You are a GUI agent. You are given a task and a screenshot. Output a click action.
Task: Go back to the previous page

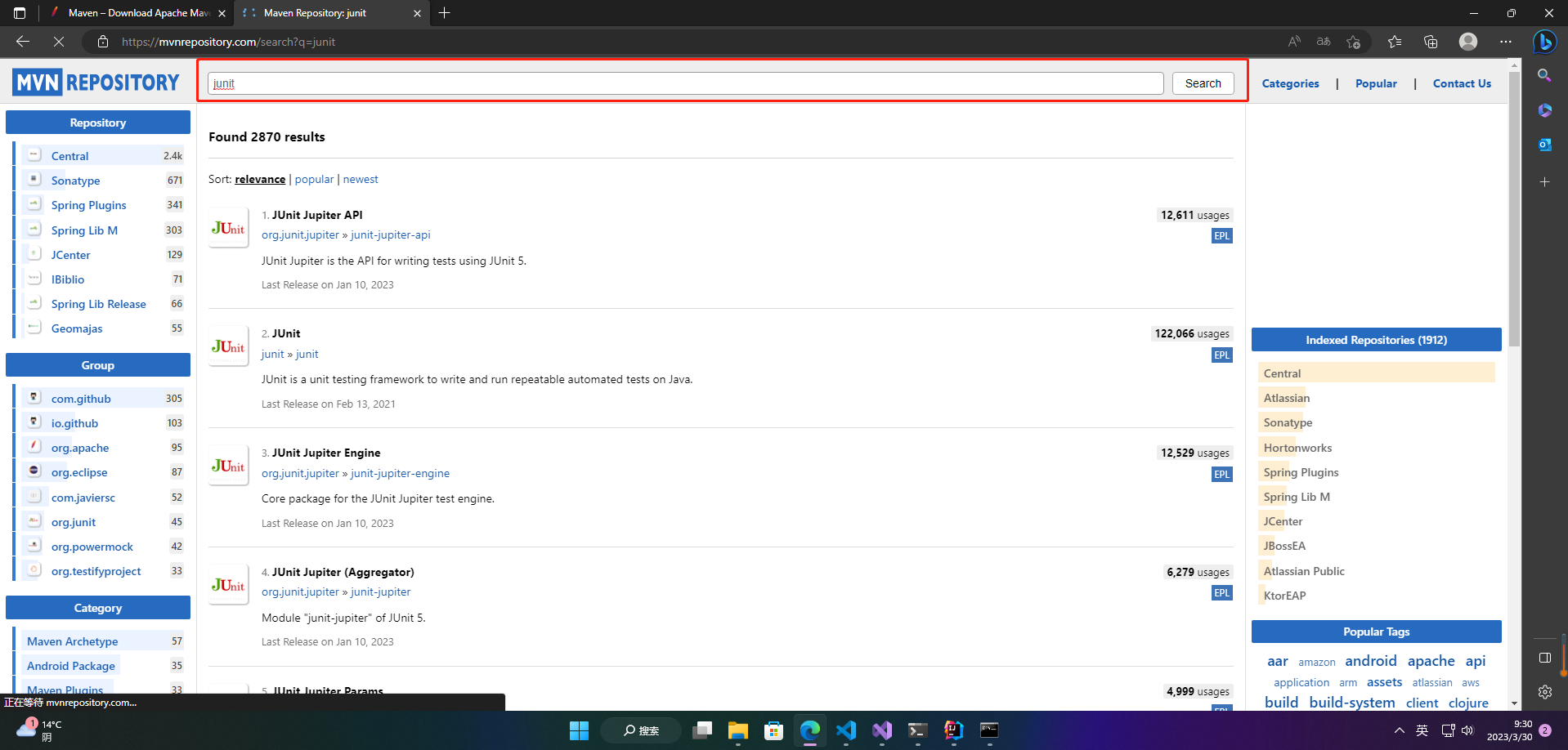[x=23, y=42]
